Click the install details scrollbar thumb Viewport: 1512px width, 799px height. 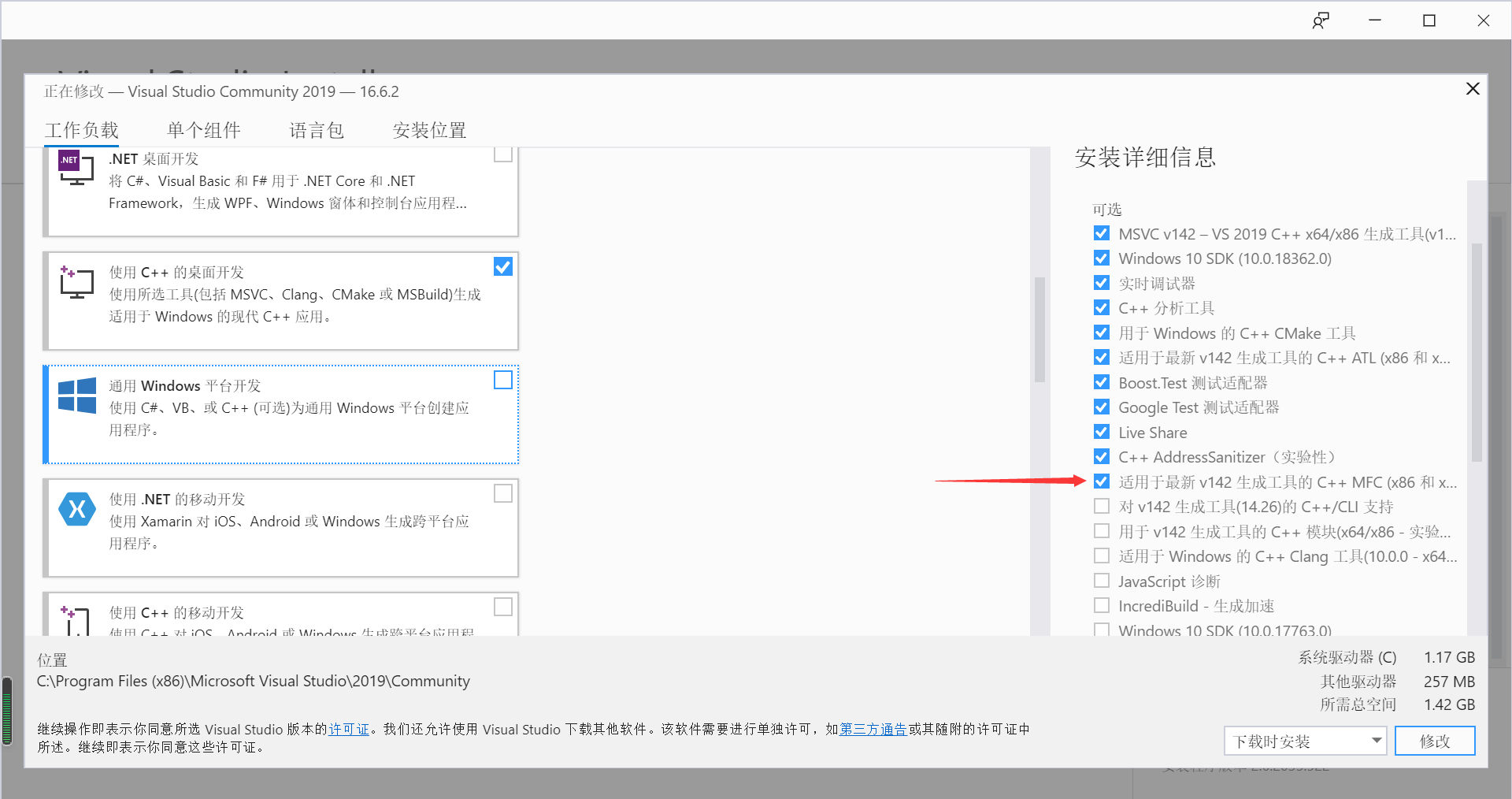[1477, 352]
